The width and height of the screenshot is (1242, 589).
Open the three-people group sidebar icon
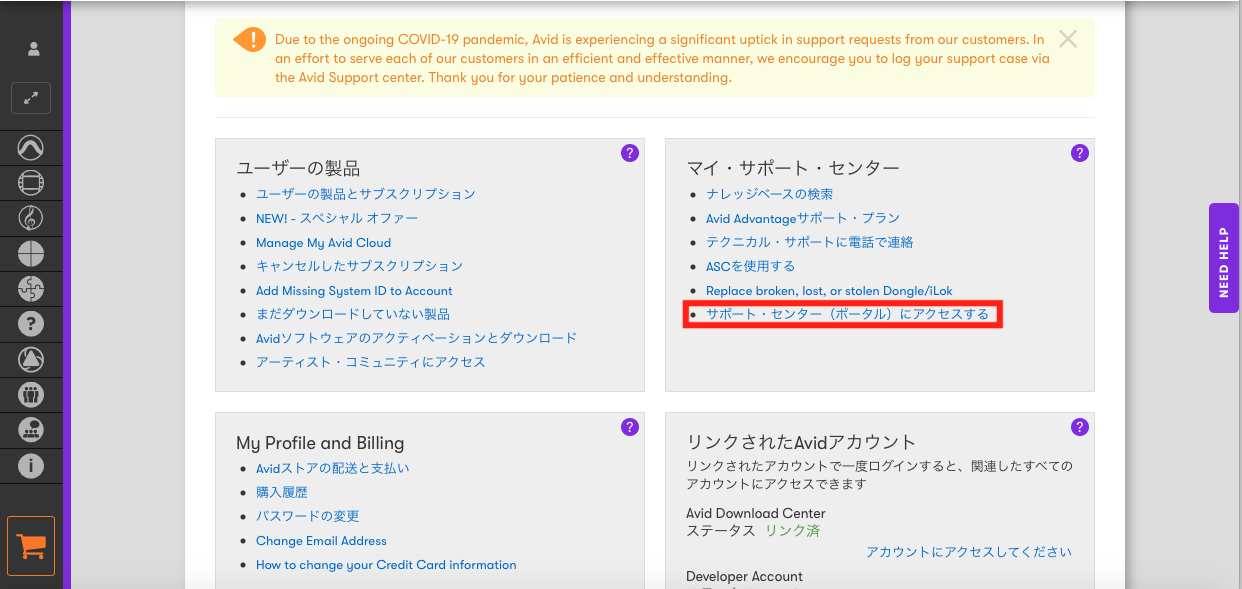(x=31, y=394)
